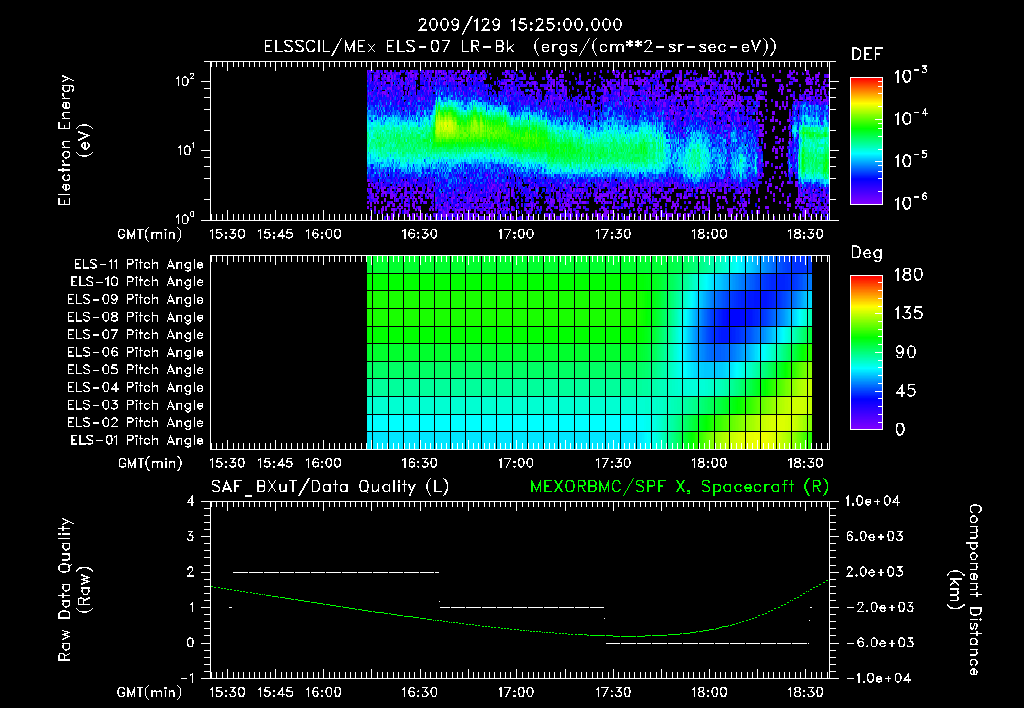Click the DEF color scale bar
The height and width of the screenshot is (708, 1024).
866,140
